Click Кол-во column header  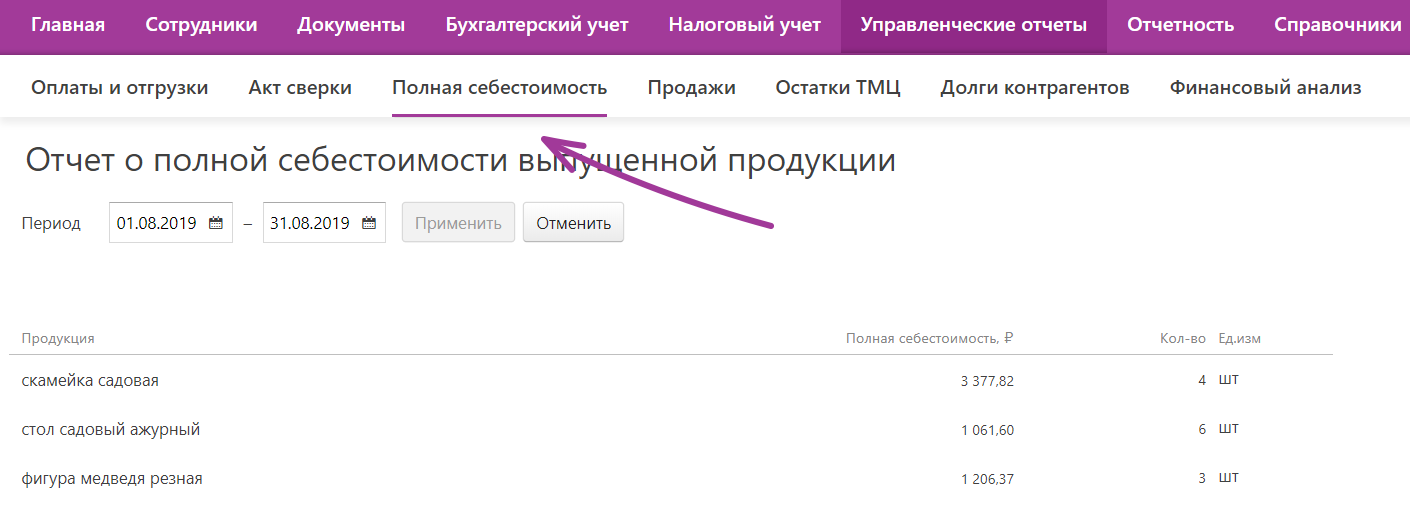point(1183,339)
